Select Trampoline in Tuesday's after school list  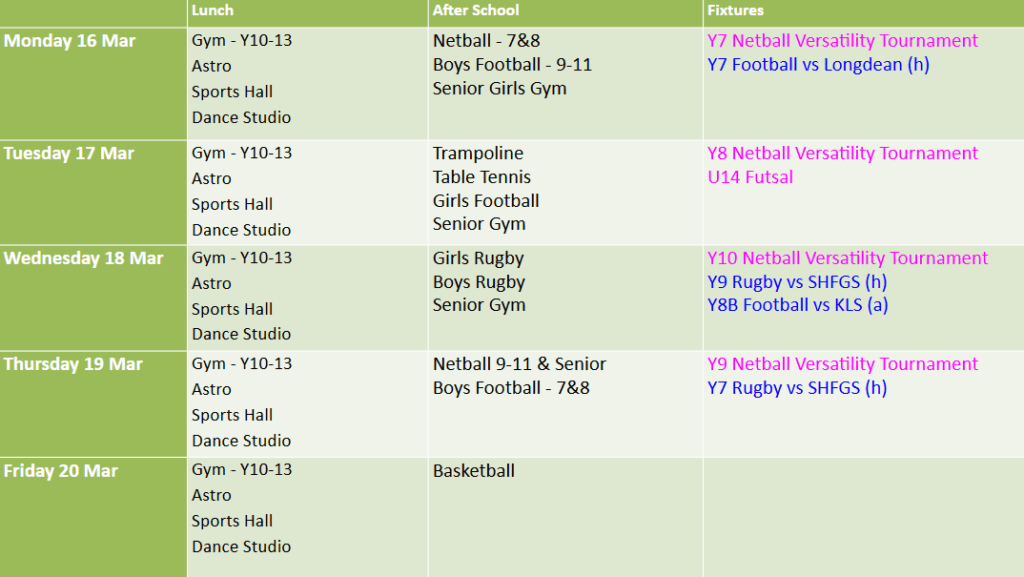click(478, 153)
